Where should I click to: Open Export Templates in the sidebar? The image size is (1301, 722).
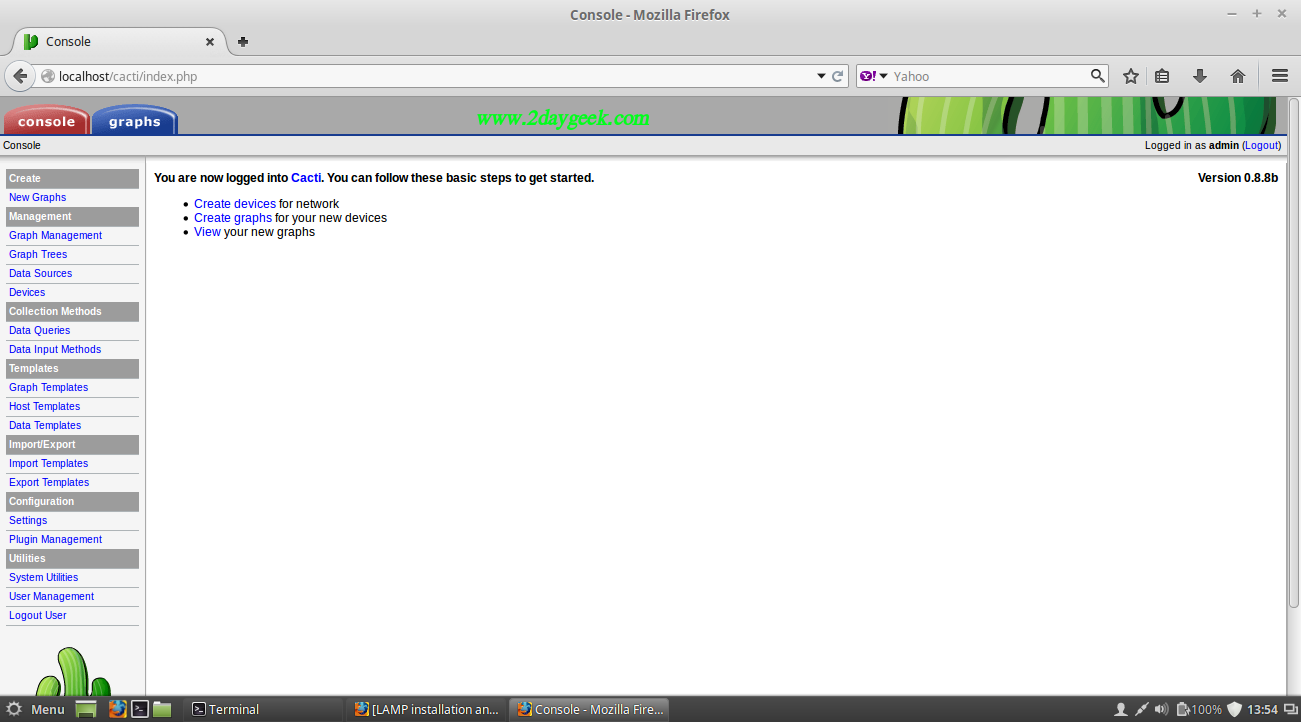[49, 483]
